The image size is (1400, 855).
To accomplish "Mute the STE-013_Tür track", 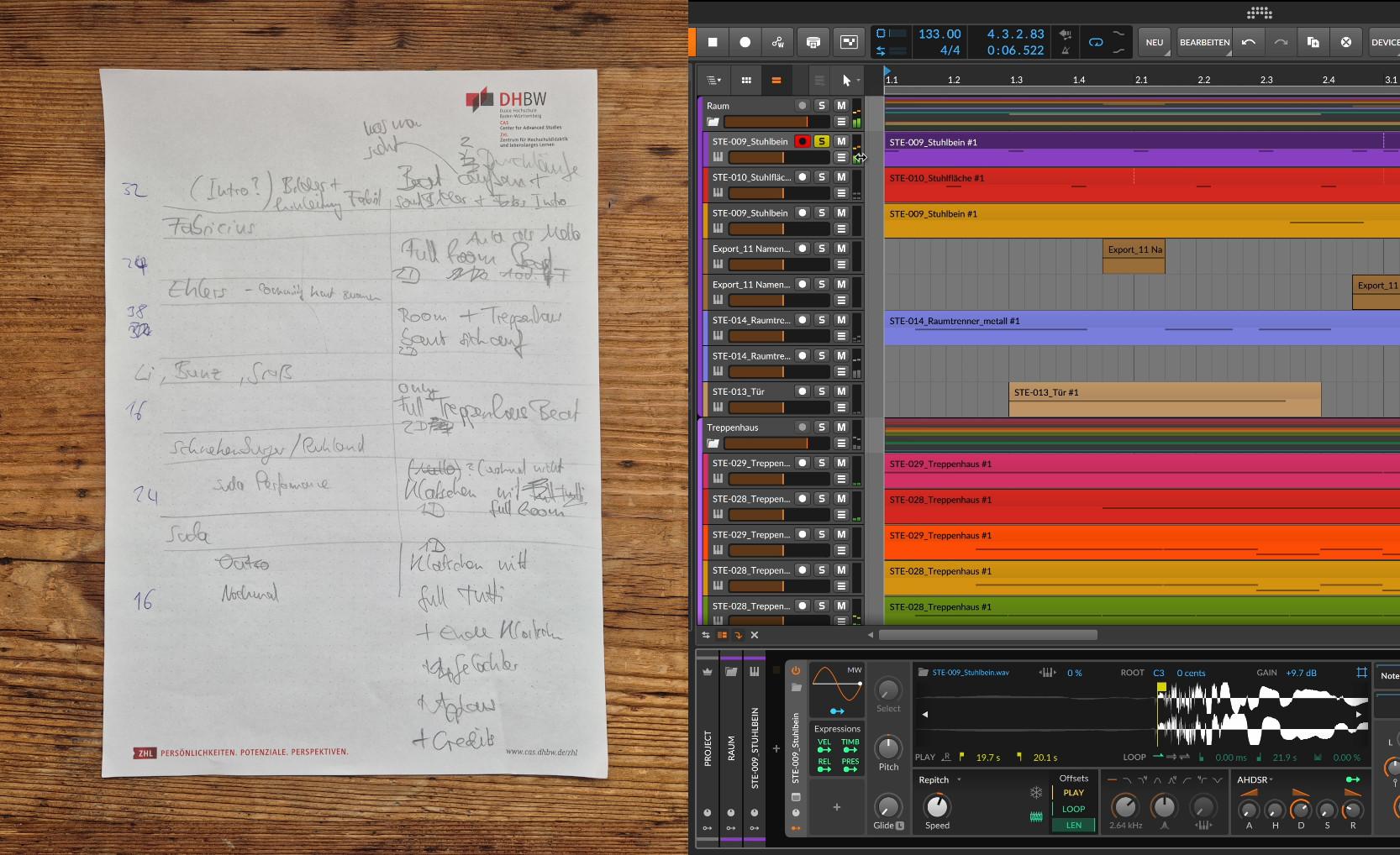I will (841, 391).
